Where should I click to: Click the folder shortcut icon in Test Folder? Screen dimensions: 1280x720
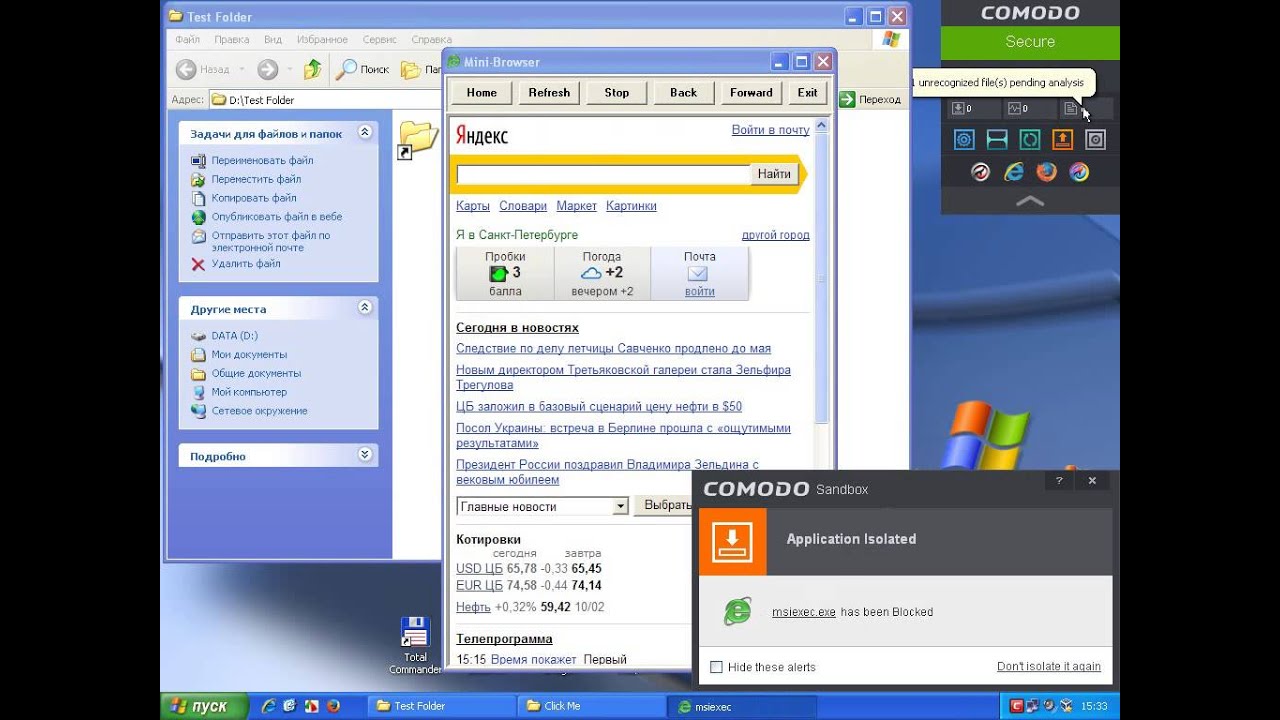coord(417,139)
